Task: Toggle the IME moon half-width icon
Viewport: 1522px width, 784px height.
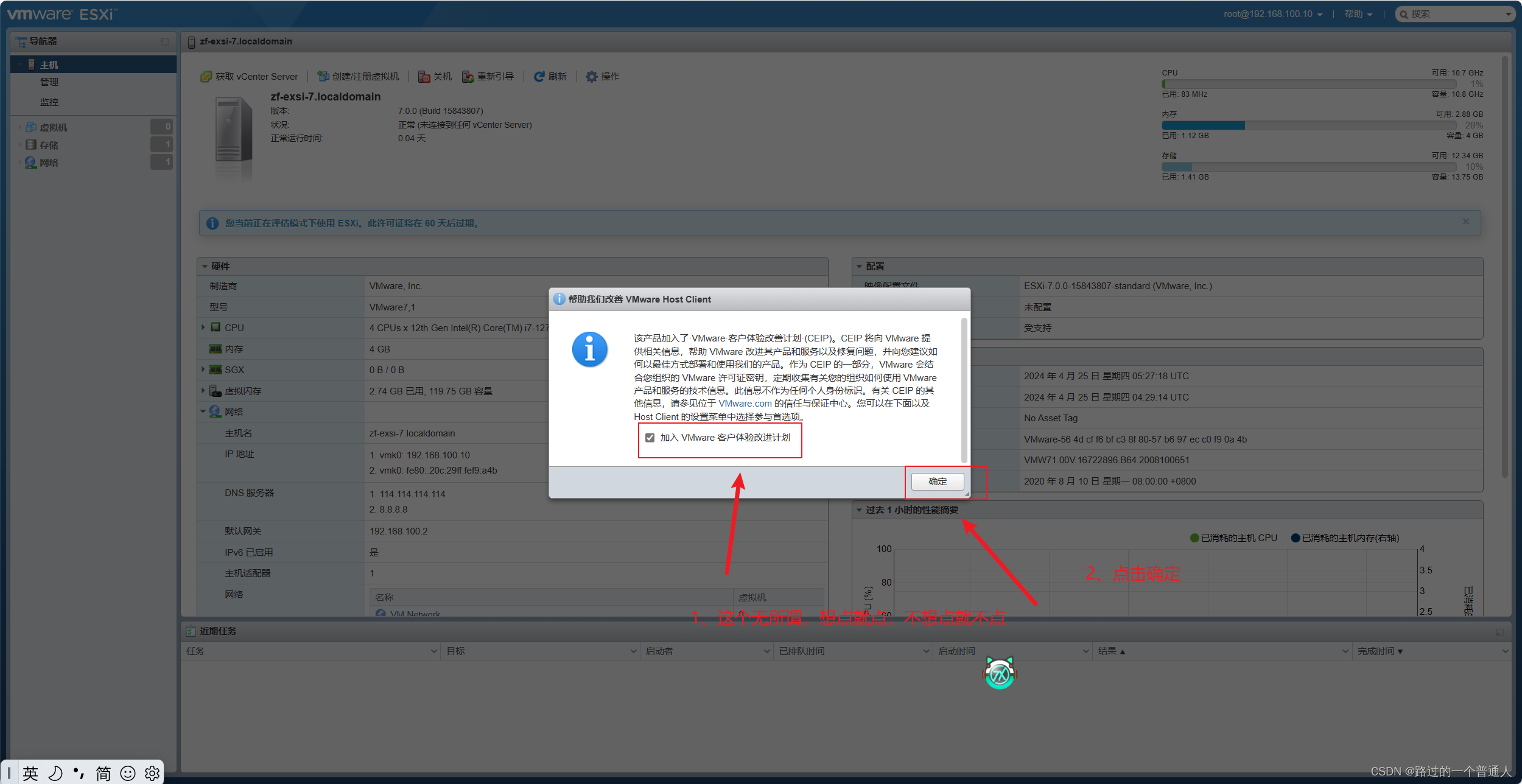Action: [x=55, y=773]
